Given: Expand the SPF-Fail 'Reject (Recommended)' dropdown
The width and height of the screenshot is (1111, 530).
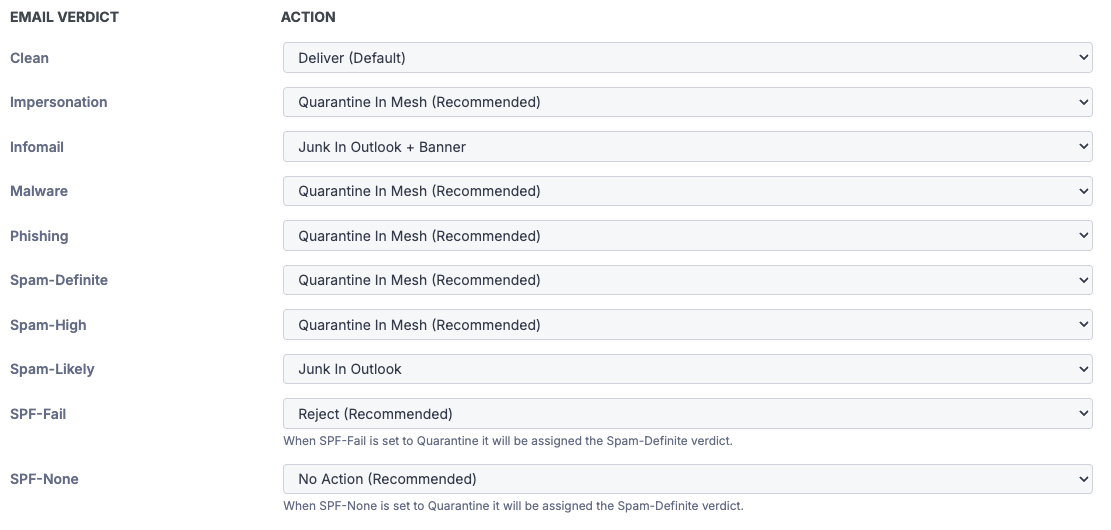Looking at the screenshot, I should [687, 414].
